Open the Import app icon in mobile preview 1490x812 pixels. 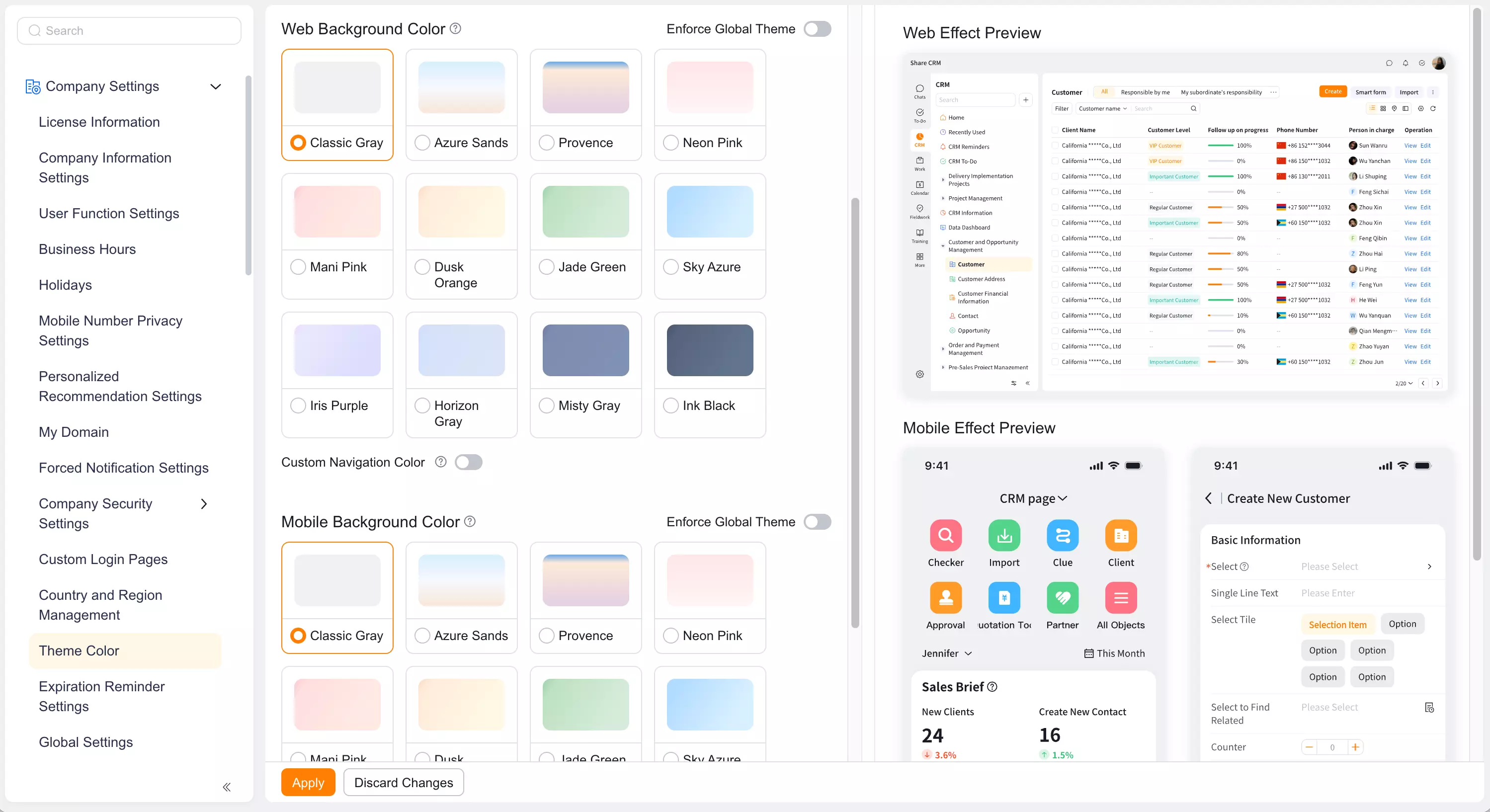click(1004, 535)
